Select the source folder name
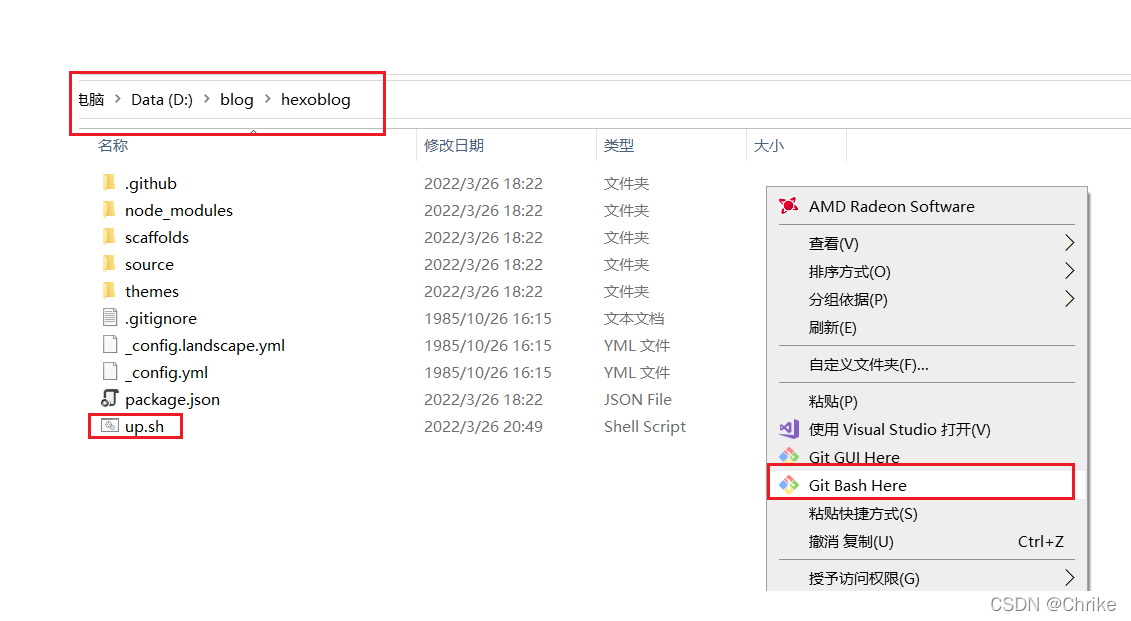The width and height of the screenshot is (1131, 621). [149, 265]
